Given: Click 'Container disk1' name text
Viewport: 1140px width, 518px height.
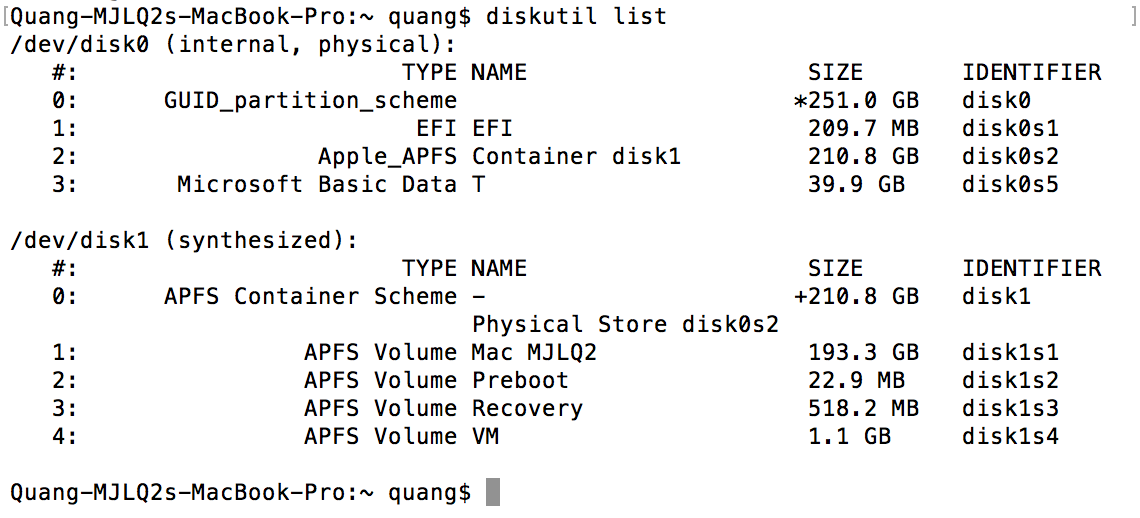Looking at the screenshot, I should [x=576, y=156].
